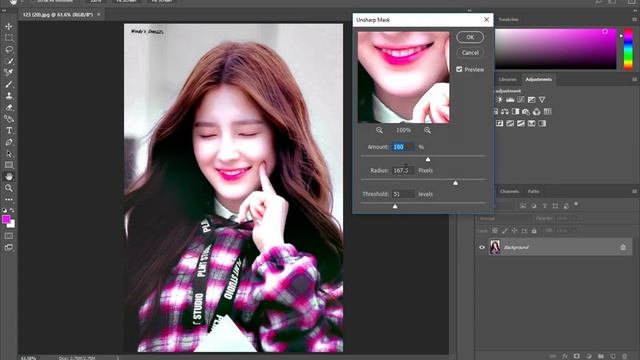Filter layers by pixel layers

click(523, 206)
